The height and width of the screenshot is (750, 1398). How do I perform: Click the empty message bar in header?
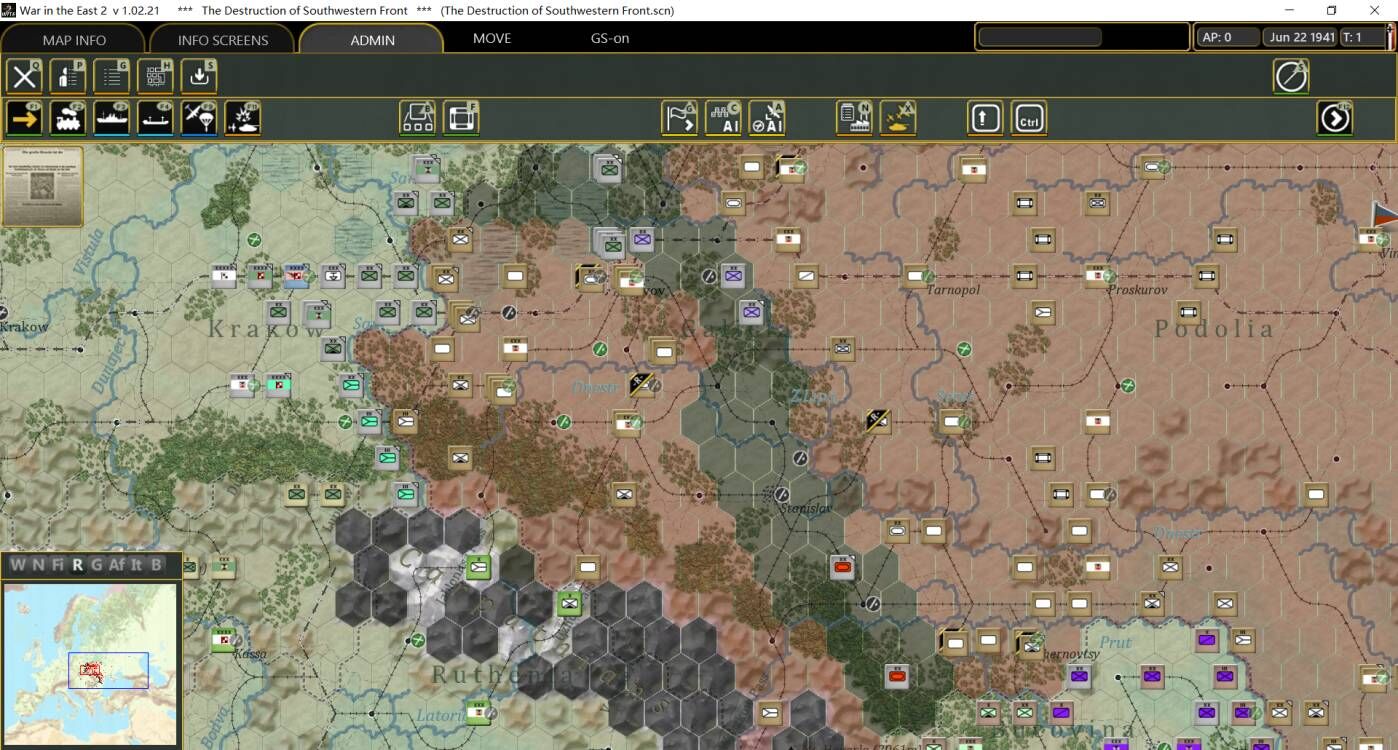tap(1040, 37)
